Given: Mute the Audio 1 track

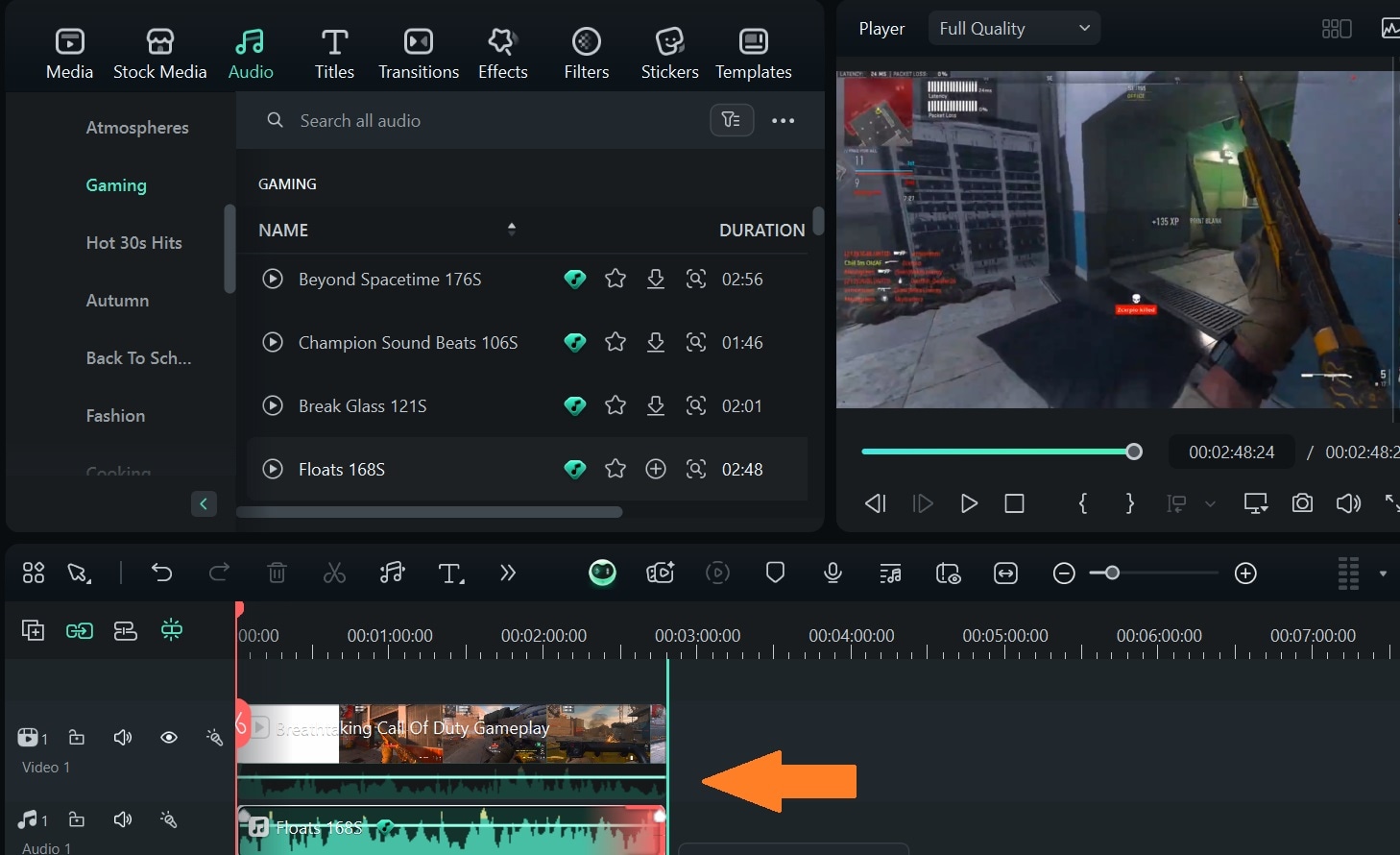Looking at the screenshot, I should click(123, 819).
